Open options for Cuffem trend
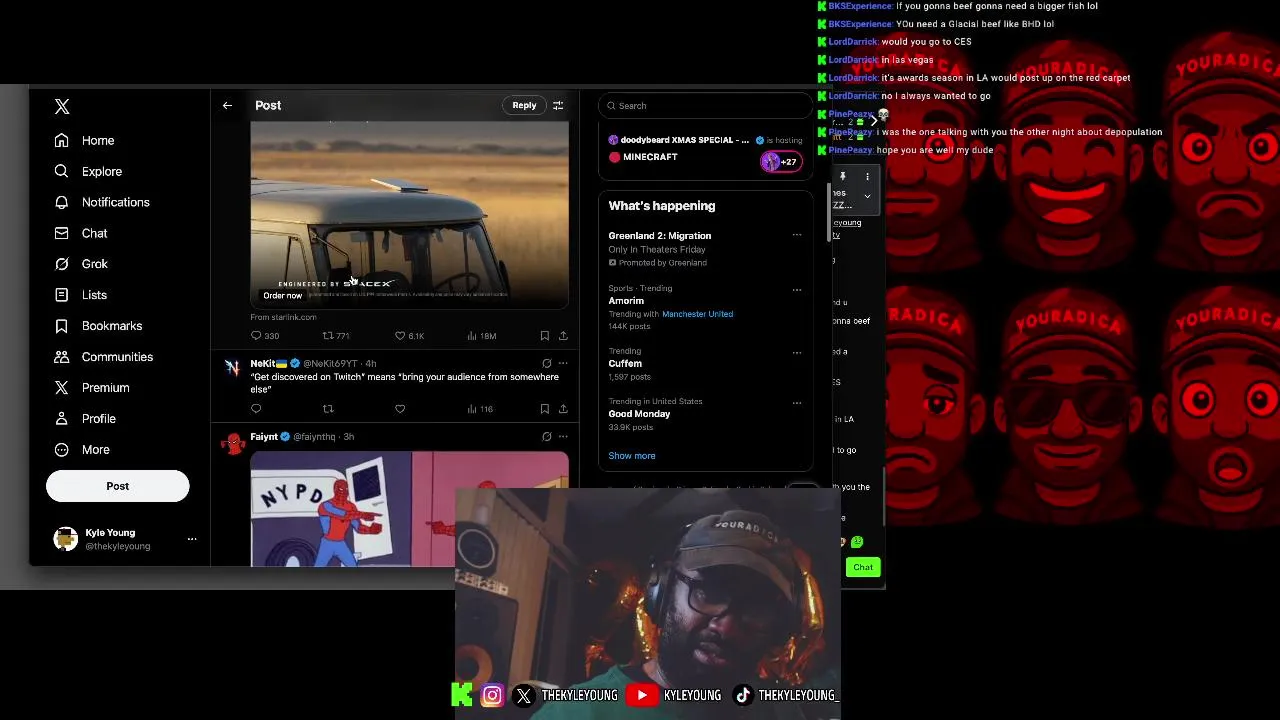 [797, 352]
